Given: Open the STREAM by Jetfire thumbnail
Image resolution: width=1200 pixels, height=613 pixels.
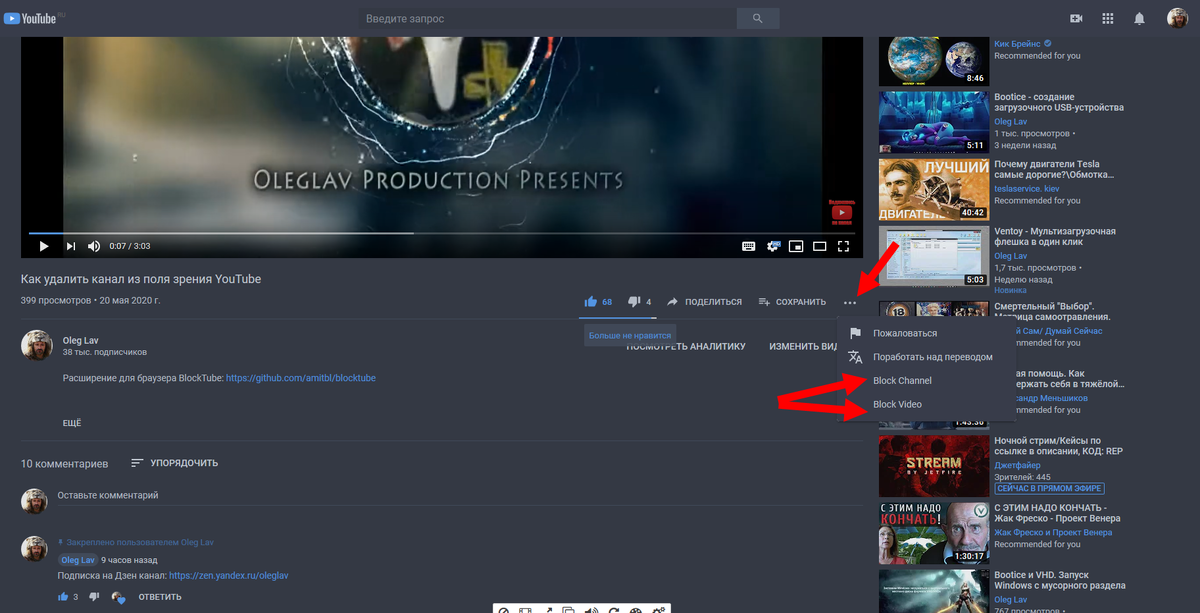Looking at the screenshot, I should pyautogui.click(x=932, y=467).
